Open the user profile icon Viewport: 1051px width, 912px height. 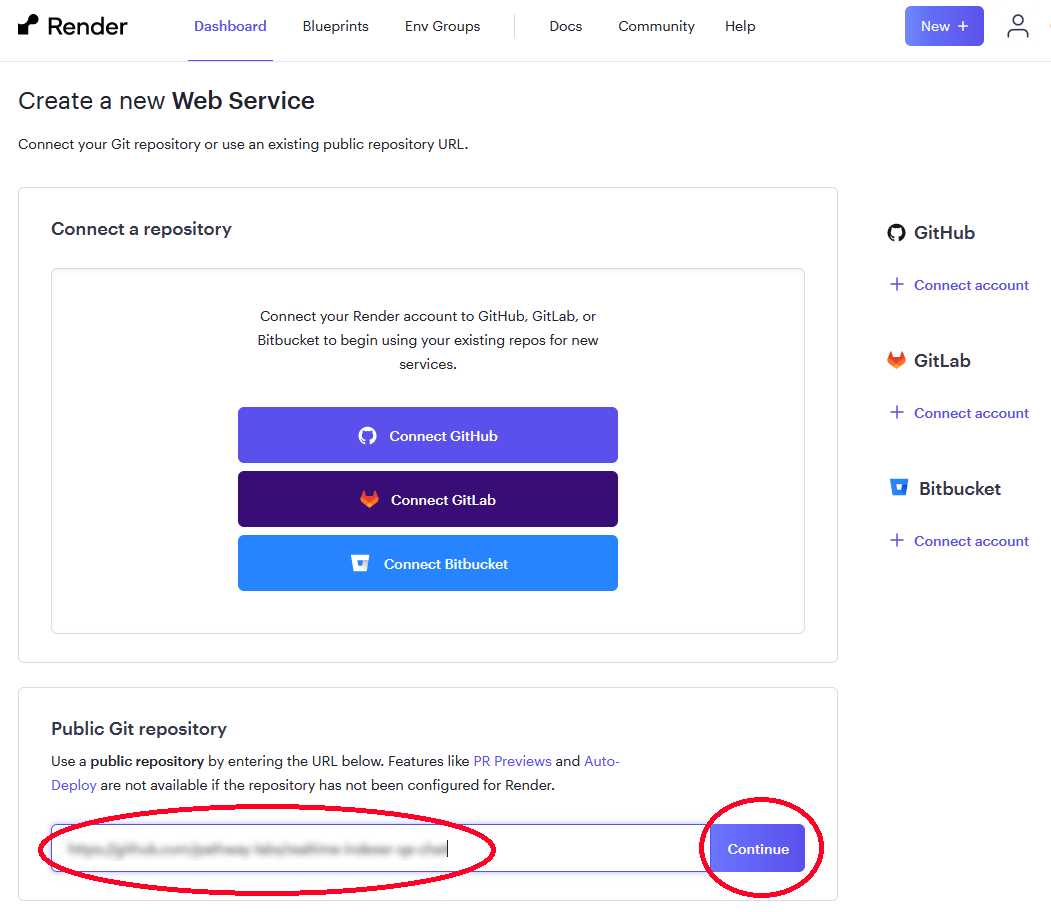pyautogui.click(x=1018, y=26)
